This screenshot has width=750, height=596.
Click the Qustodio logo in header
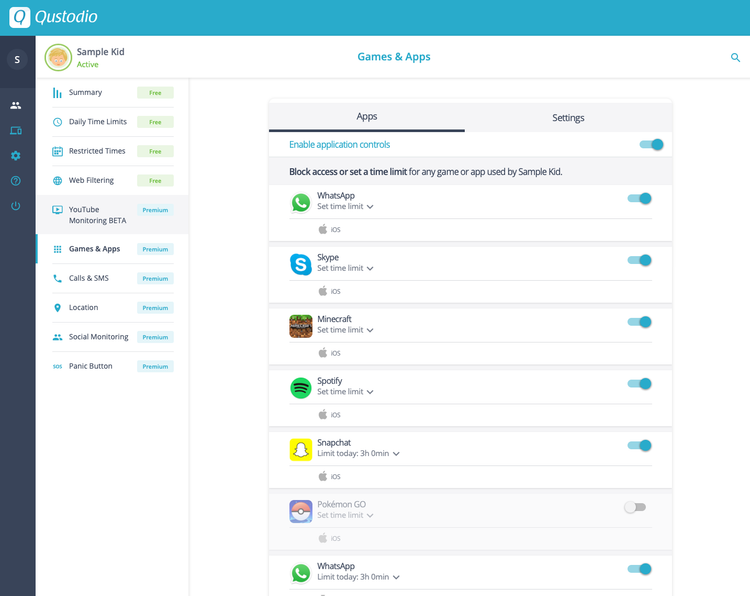(x=53, y=17)
